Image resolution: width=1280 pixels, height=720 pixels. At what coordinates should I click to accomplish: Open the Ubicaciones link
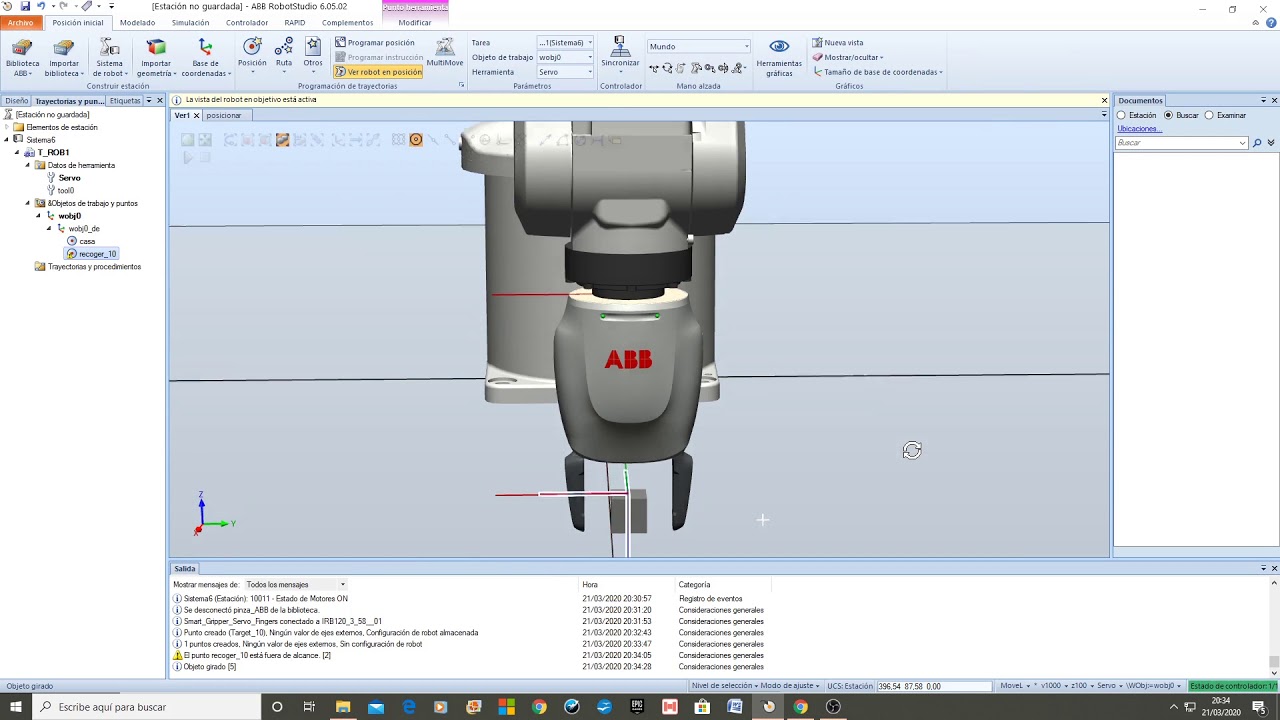click(x=1138, y=129)
